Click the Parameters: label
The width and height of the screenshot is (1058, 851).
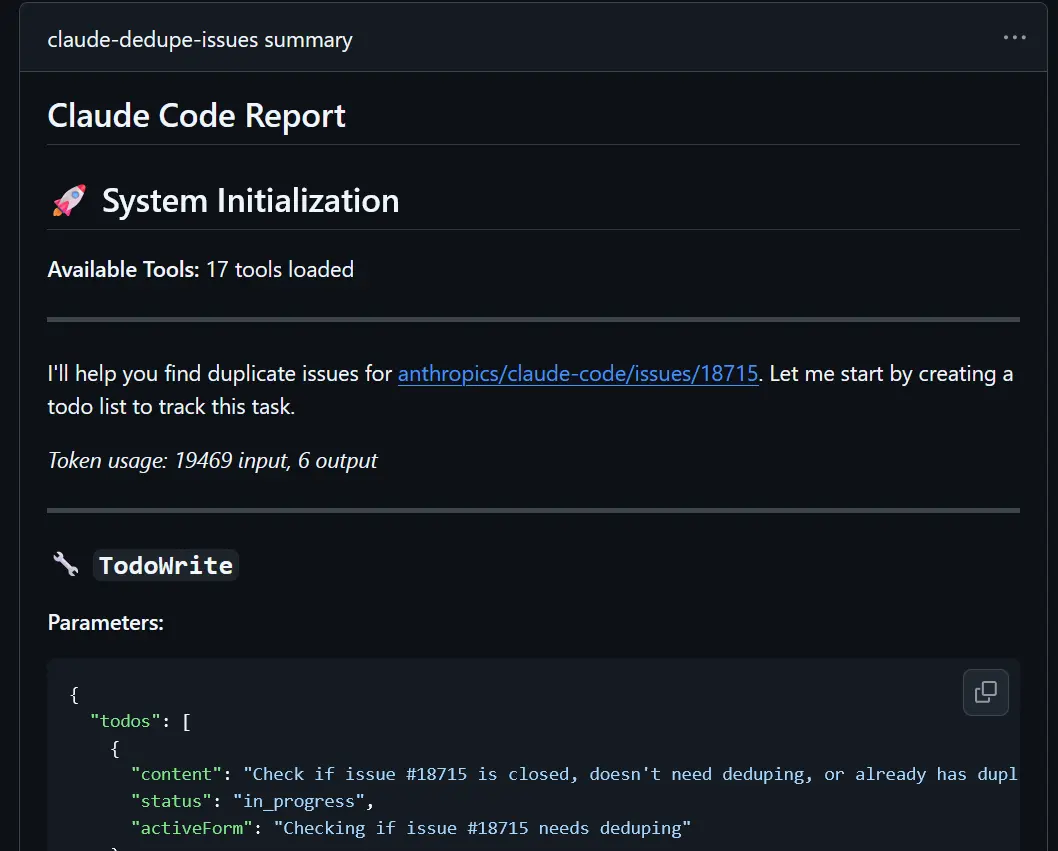[105, 622]
